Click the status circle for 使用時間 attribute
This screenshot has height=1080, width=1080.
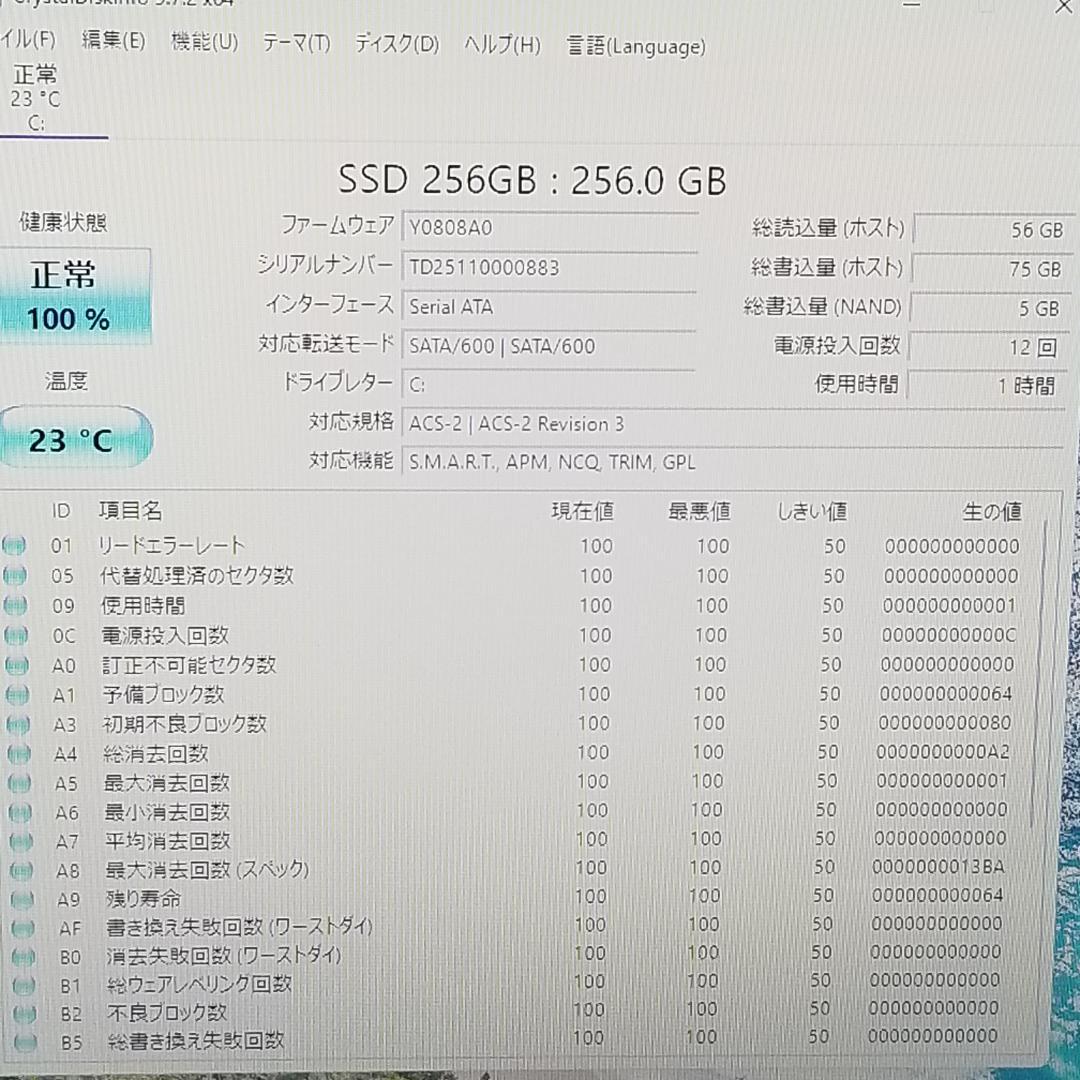pos(16,605)
